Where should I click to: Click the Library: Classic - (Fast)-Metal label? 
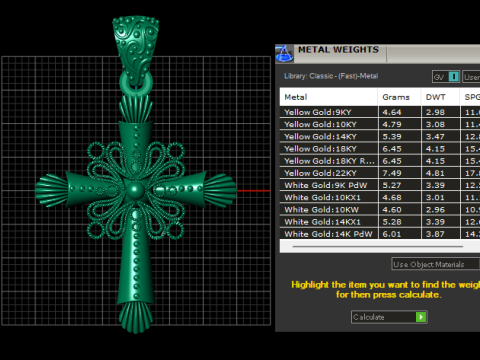(331, 76)
